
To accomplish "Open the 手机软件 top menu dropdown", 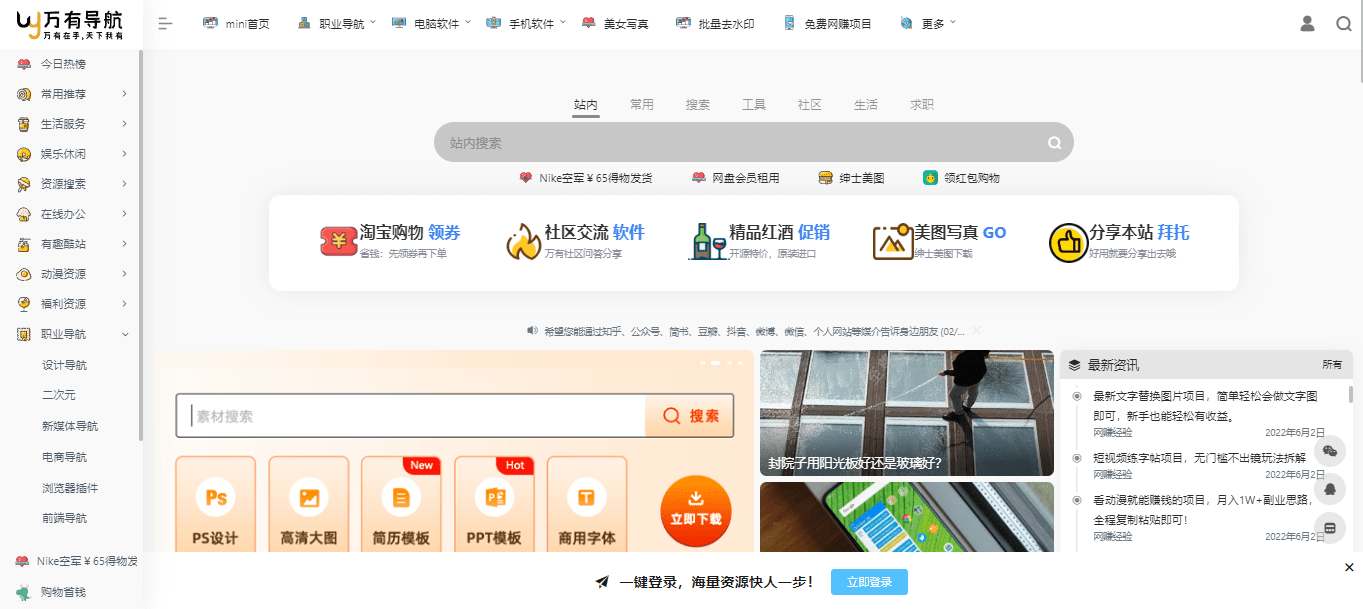I will [526, 23].
